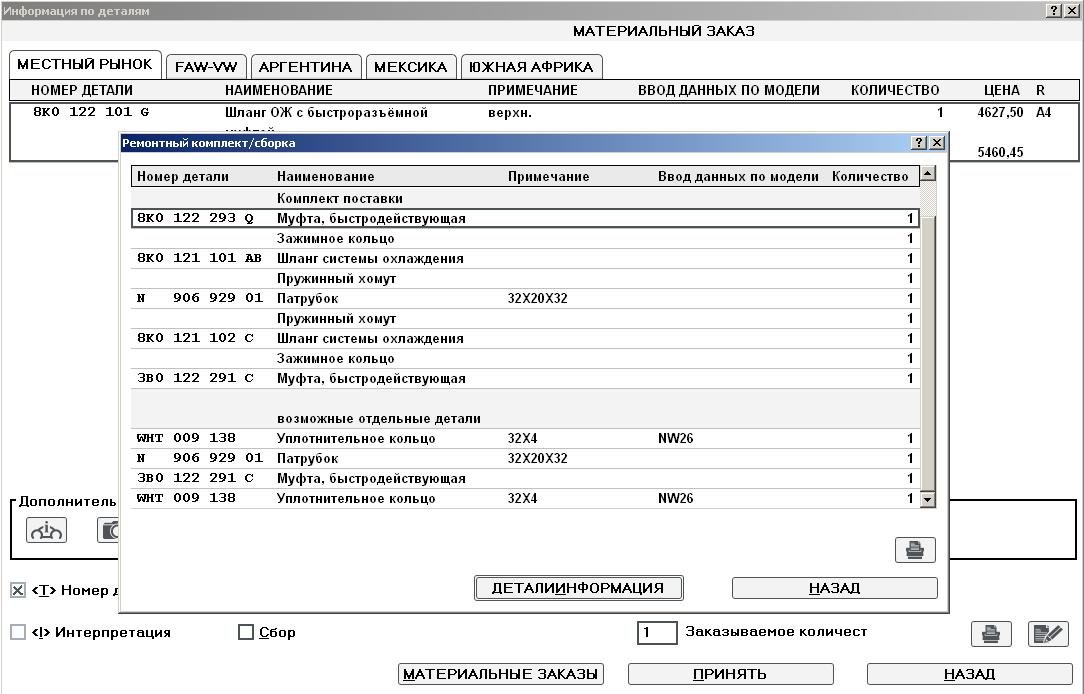Click the parts list scroll up arrow
Screen dimensions: 1084x694
tap(928, 173)
